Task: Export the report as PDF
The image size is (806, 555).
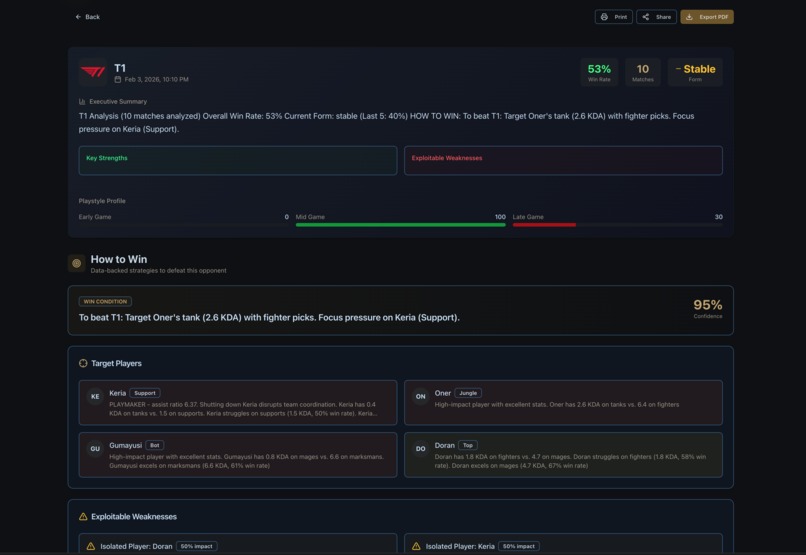Action: coord(707,17)
